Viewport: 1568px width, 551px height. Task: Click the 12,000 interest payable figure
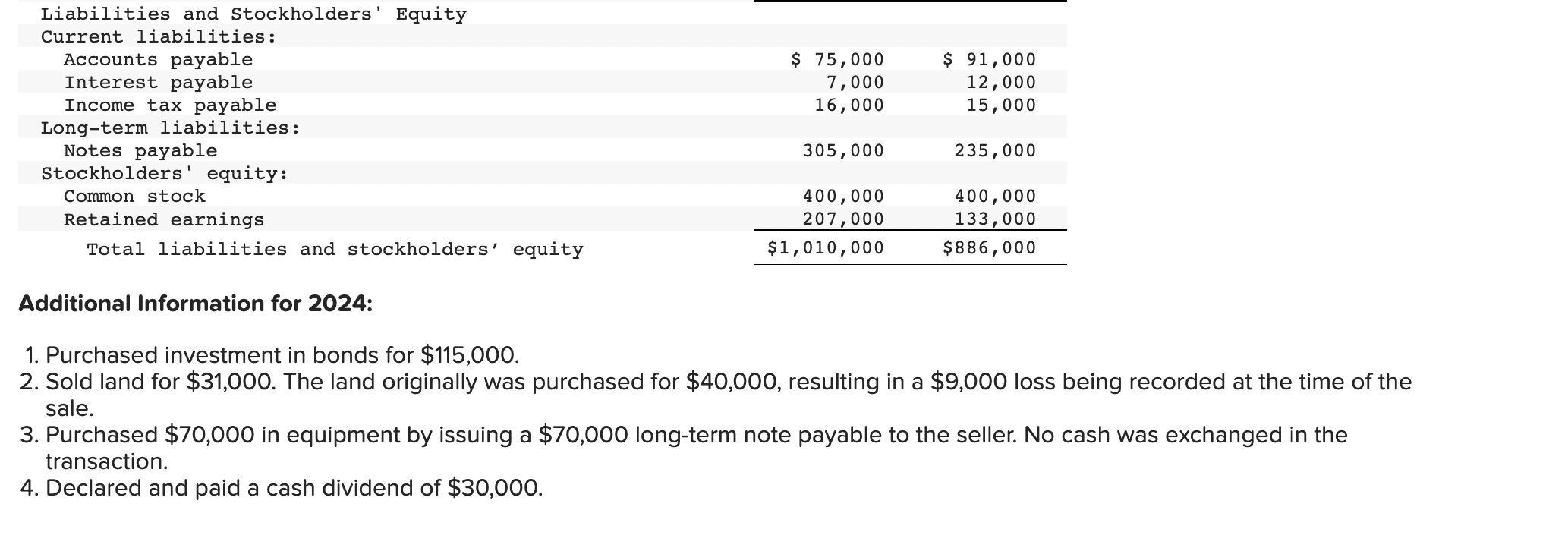(x=1000, y=82)
